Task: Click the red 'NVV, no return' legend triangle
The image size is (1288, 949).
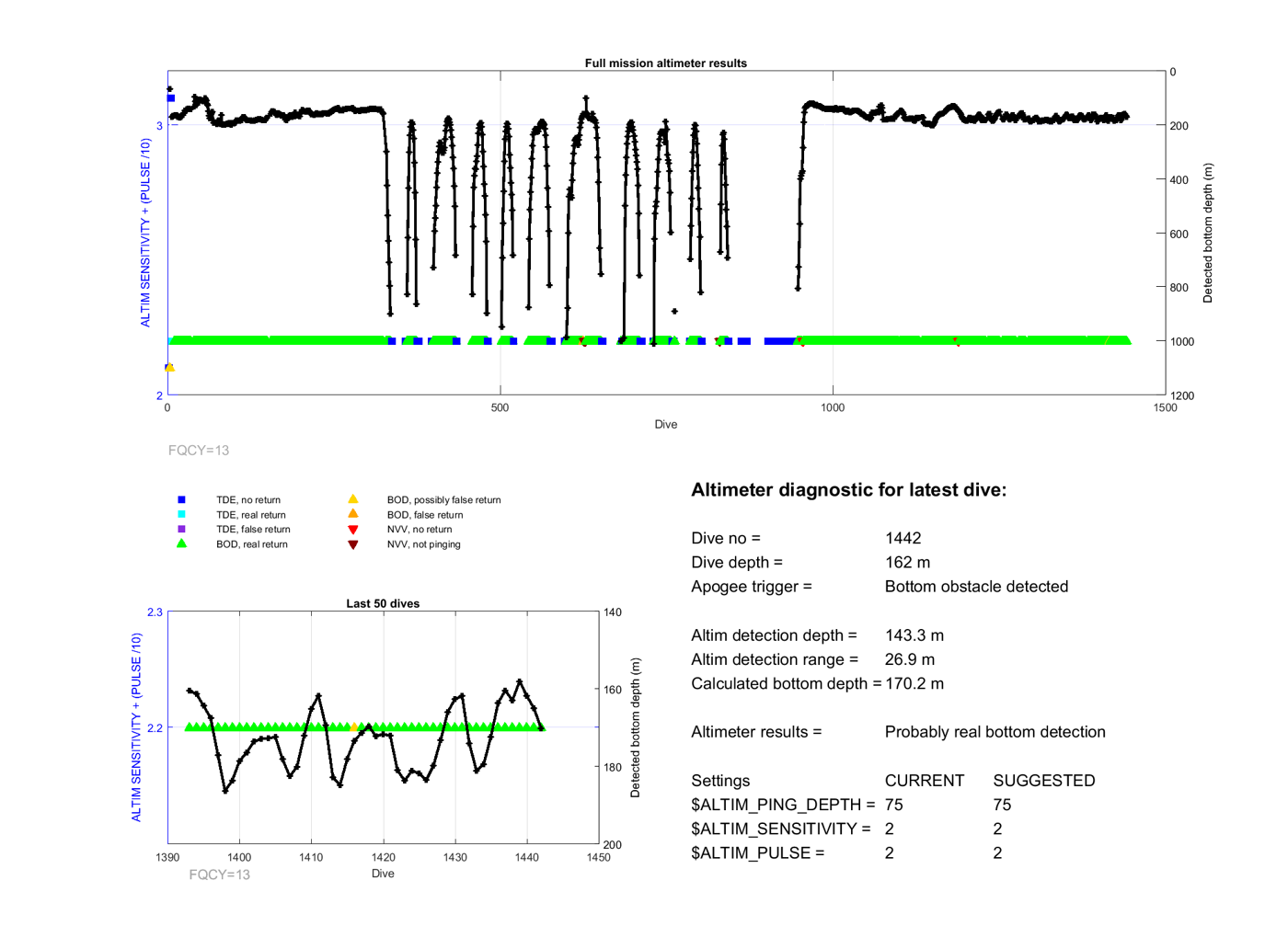Action: pyautogui.click(x=352, y=530)
